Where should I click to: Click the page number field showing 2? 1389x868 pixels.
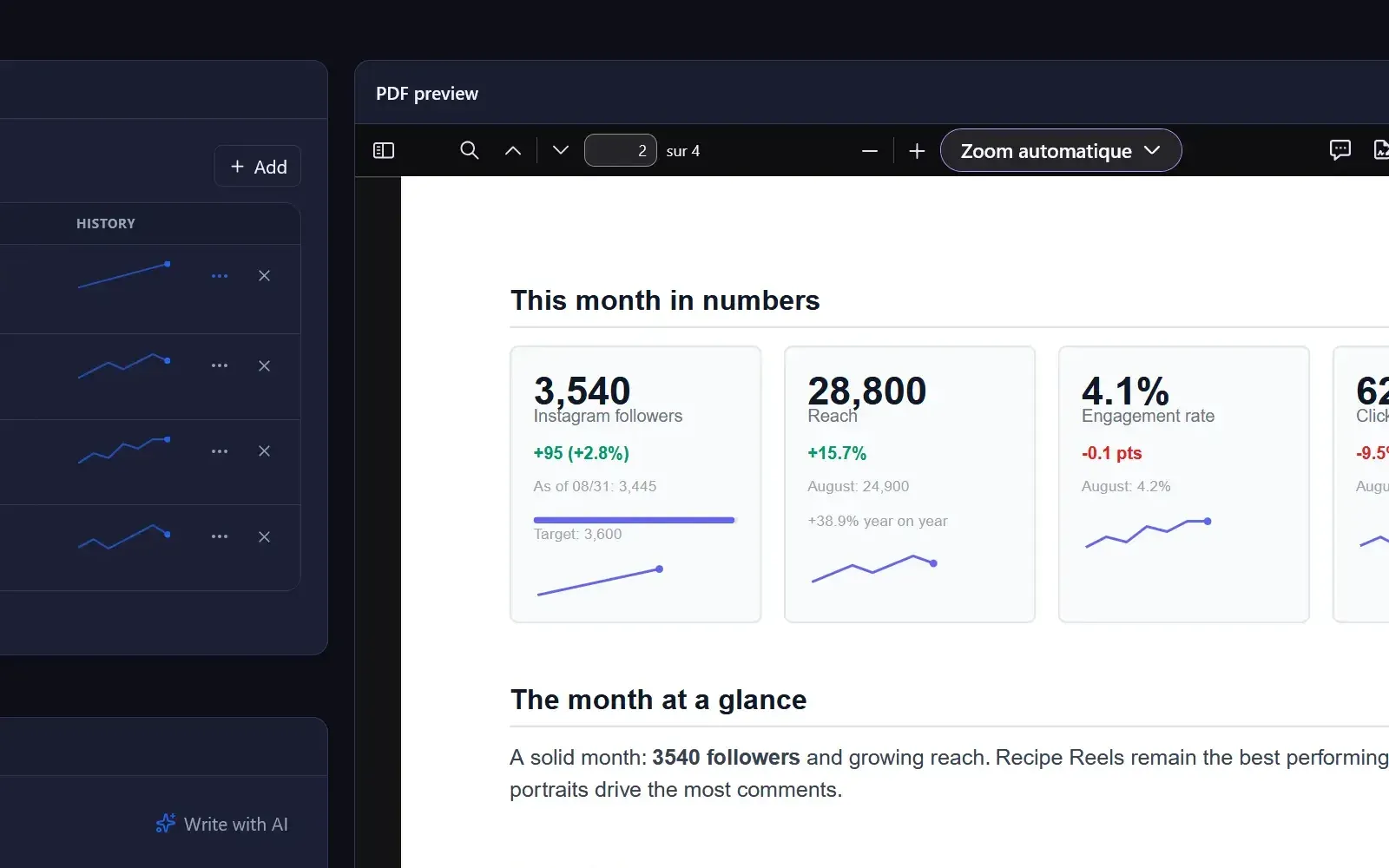pos(621,150)
